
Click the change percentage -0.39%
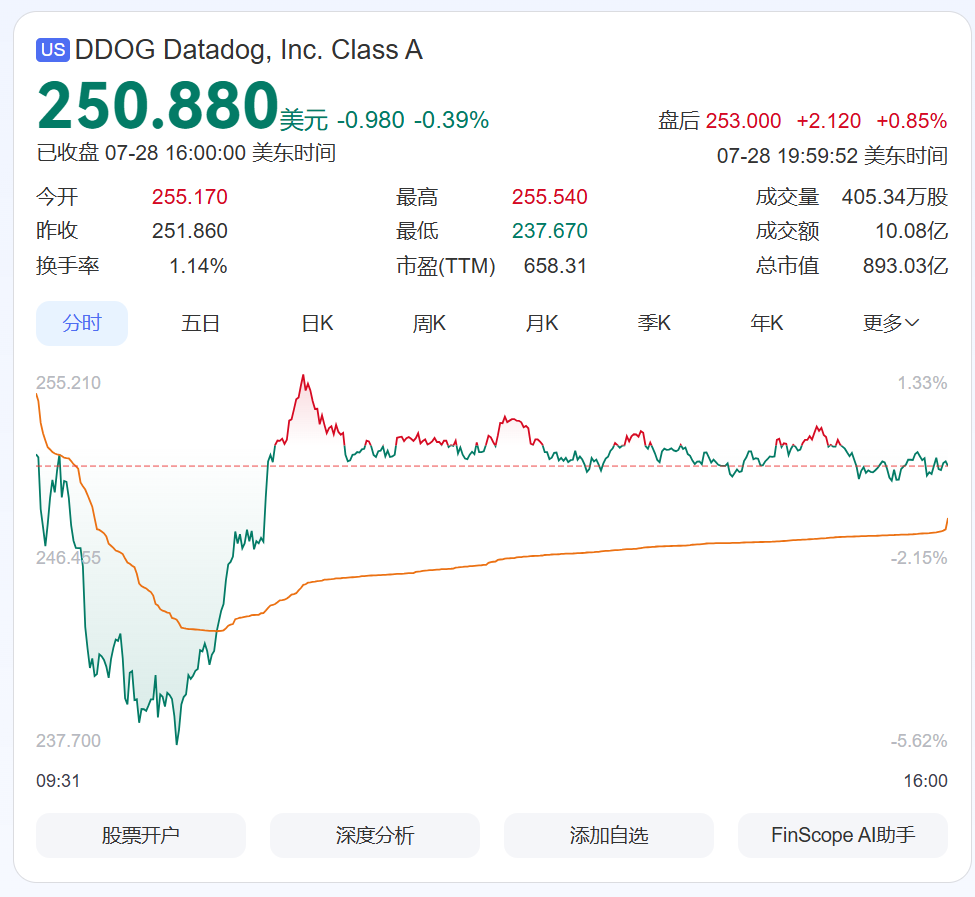point(451,120)
